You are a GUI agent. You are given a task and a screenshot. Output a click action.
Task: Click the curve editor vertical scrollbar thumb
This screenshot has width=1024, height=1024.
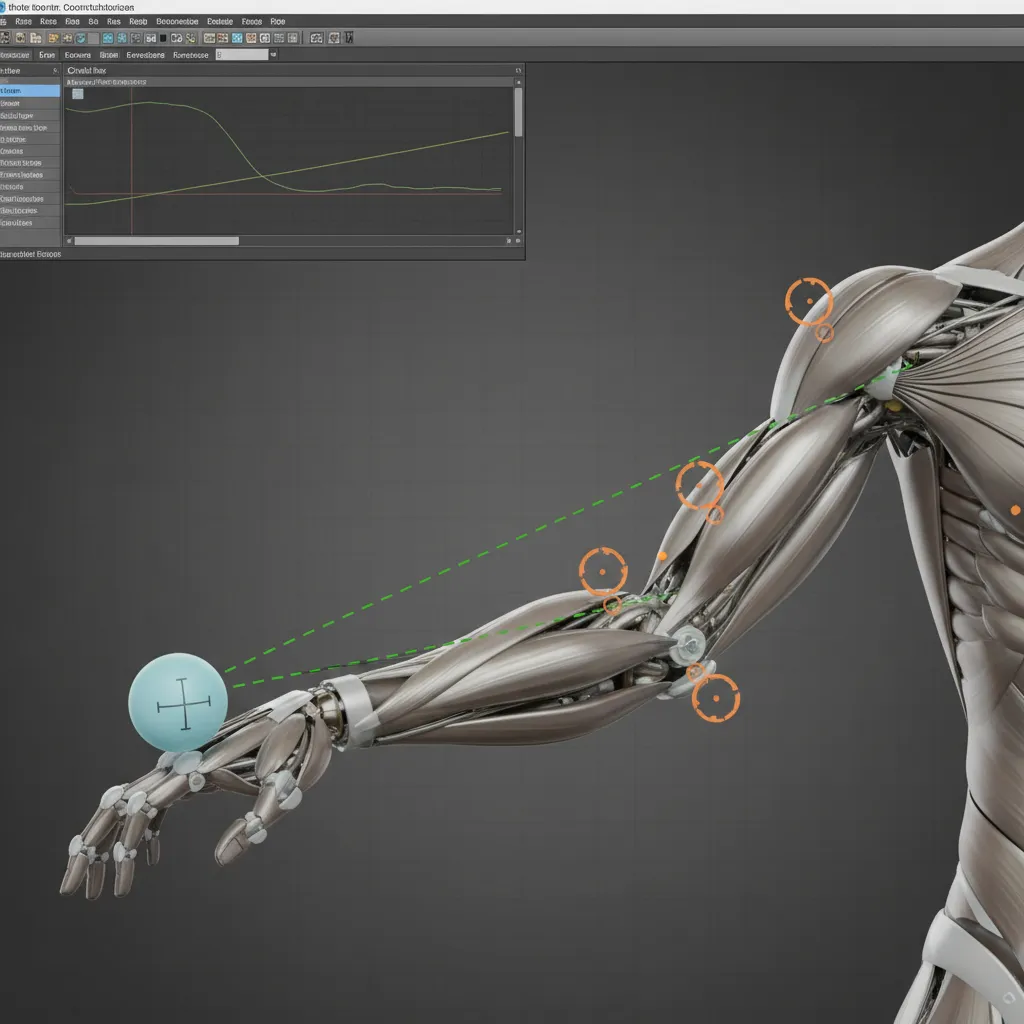[519, 112]
